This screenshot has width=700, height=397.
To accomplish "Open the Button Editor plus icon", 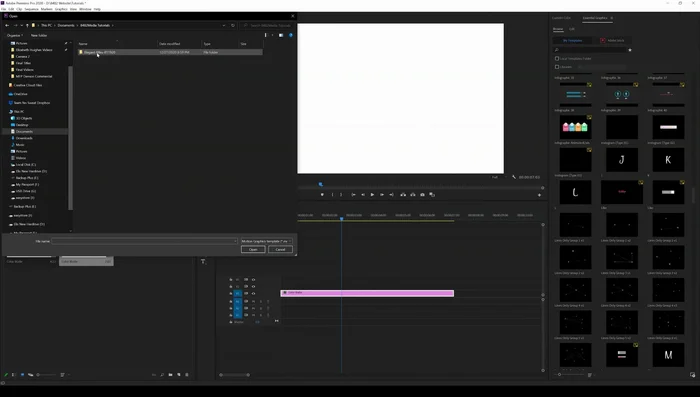I will (539, 195).
